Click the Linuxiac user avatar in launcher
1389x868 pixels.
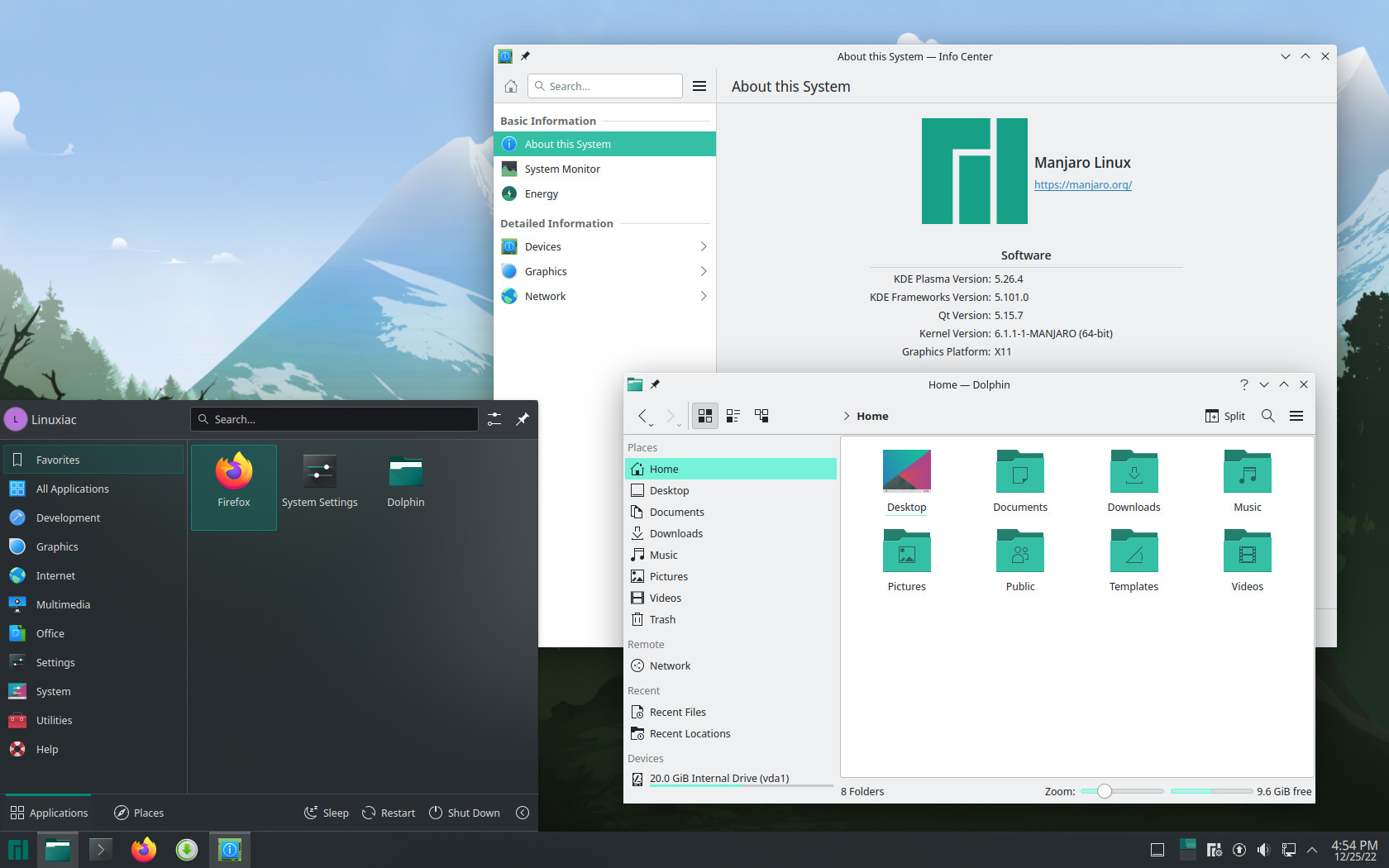pyautogui.click(x=16, y=419)
